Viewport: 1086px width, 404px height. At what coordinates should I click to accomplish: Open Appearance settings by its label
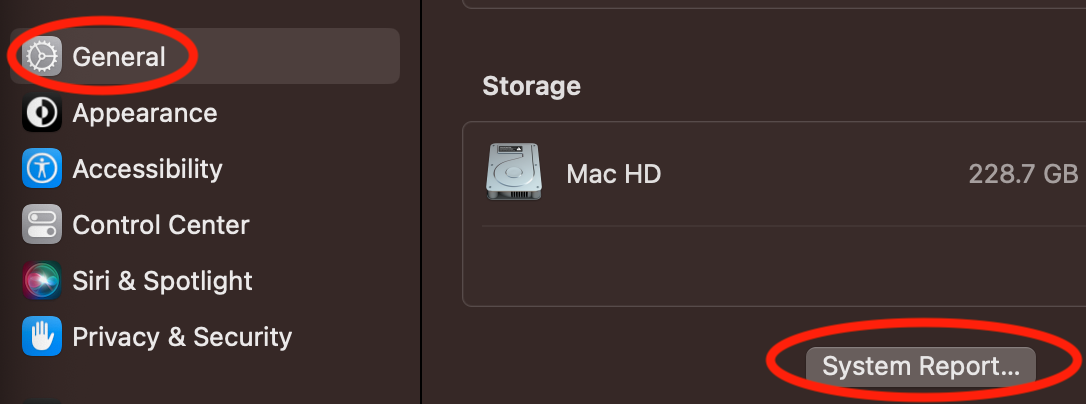(x=145, y=113)
